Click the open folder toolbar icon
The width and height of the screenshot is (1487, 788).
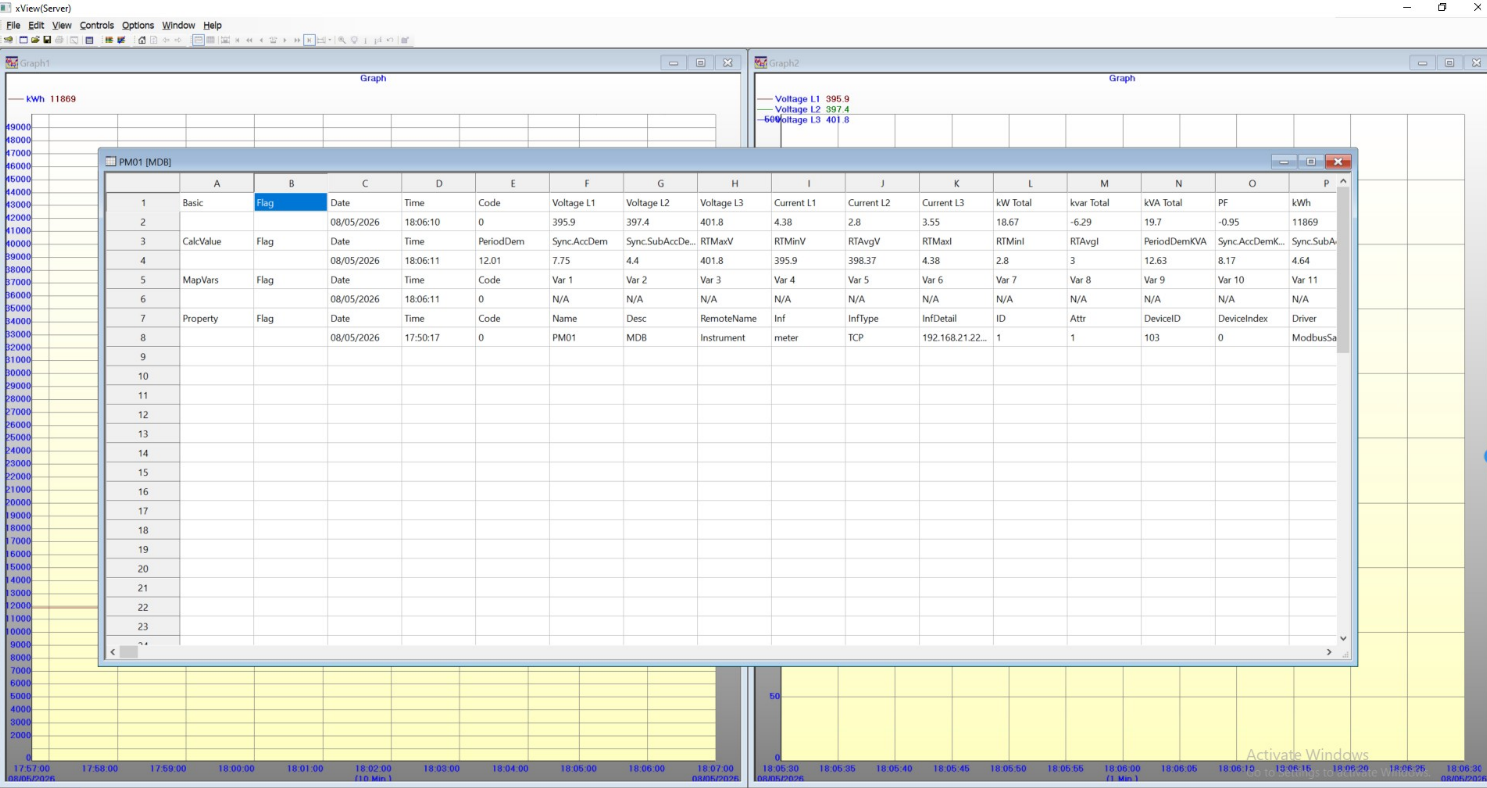[35, 40]
